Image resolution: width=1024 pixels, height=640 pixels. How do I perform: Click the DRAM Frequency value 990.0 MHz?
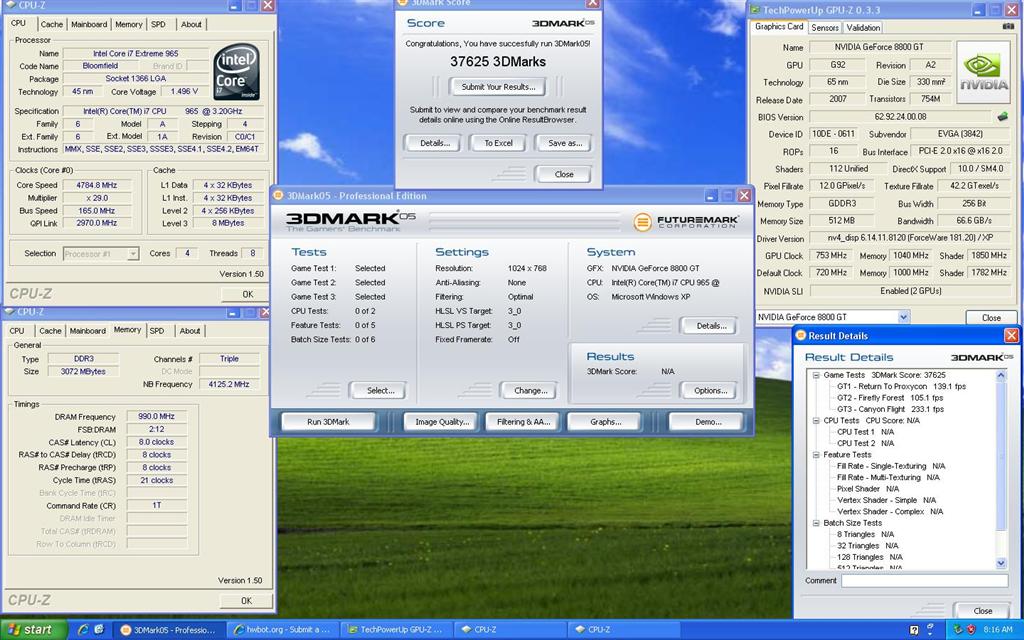pyautogui.click(x=157, y=416)
